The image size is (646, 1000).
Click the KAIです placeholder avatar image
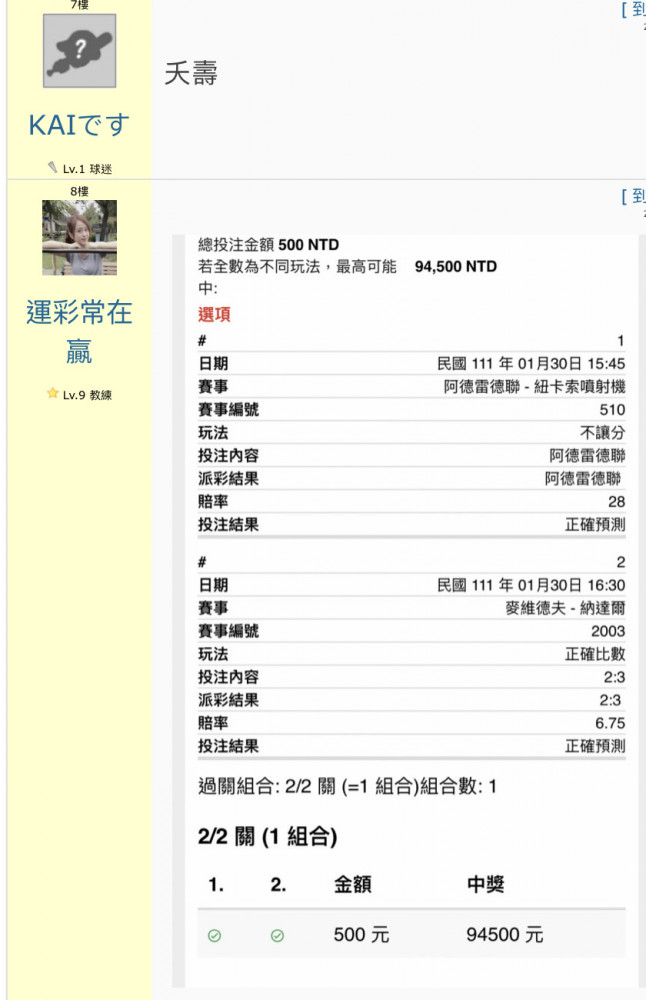pos(79,50)
